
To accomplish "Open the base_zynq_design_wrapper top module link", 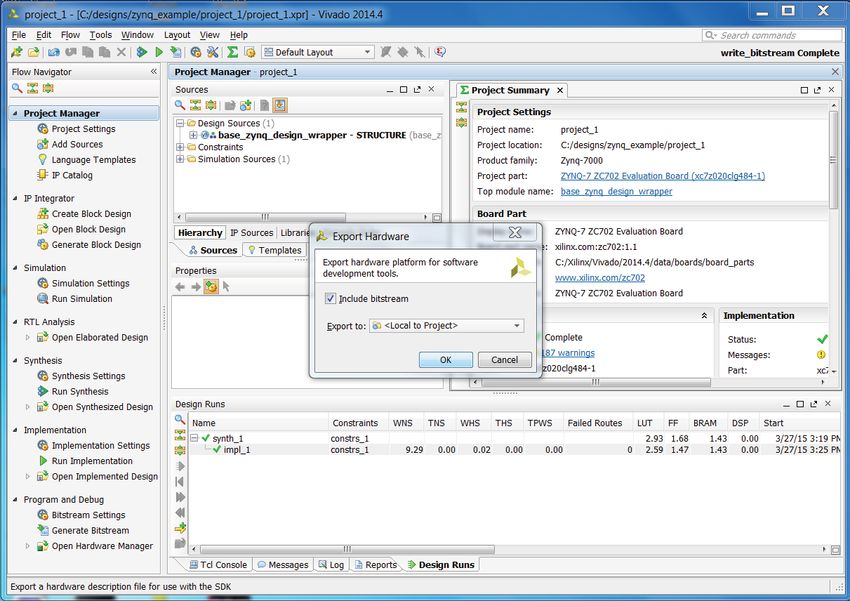I will tap(616, 191).
